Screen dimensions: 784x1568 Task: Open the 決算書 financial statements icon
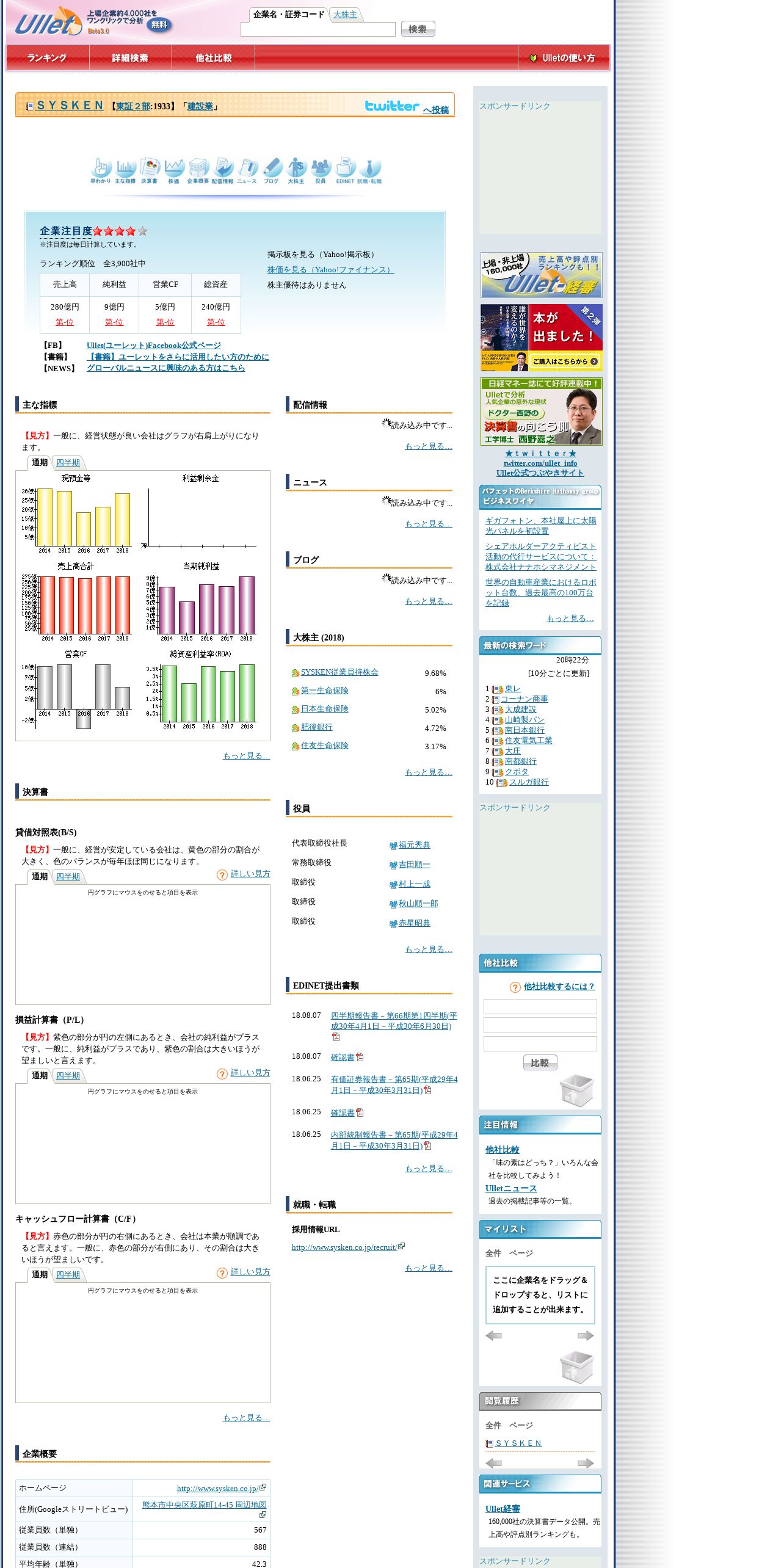coord(150,170)
